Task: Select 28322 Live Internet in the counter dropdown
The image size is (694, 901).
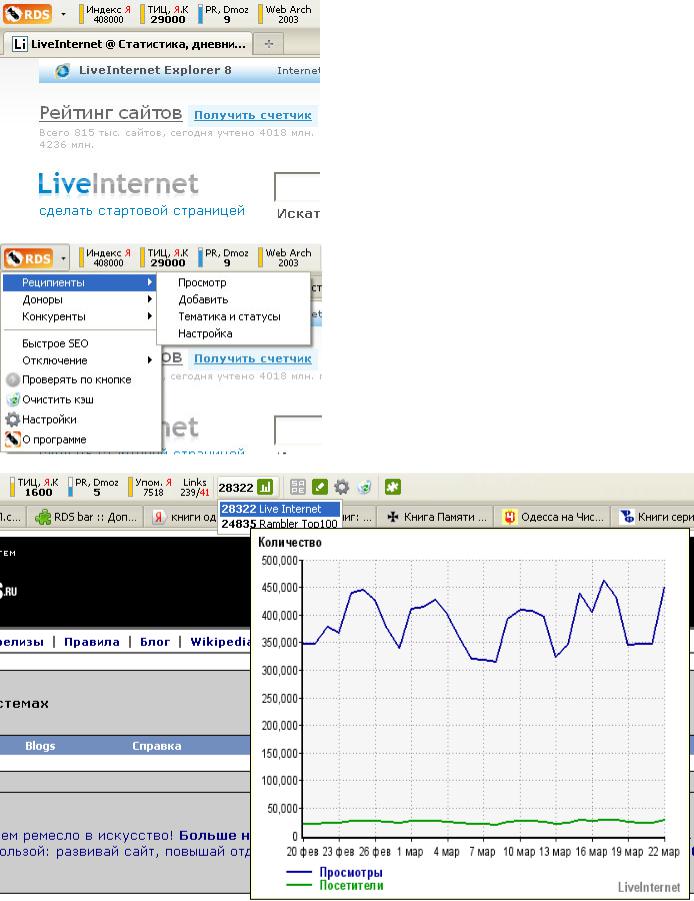Action: 280,509
